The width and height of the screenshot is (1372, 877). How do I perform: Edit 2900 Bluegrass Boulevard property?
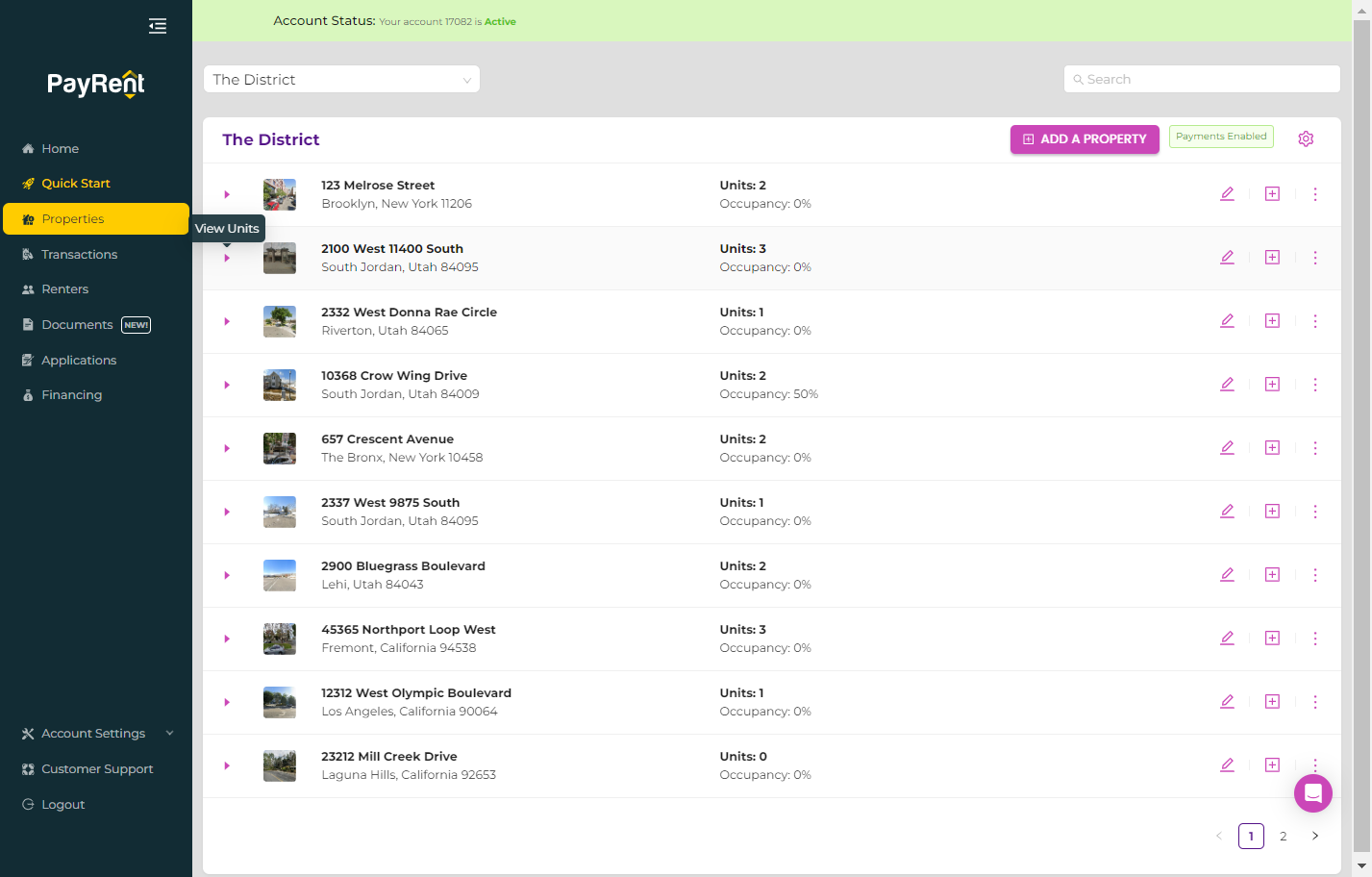pos(1227,575)
